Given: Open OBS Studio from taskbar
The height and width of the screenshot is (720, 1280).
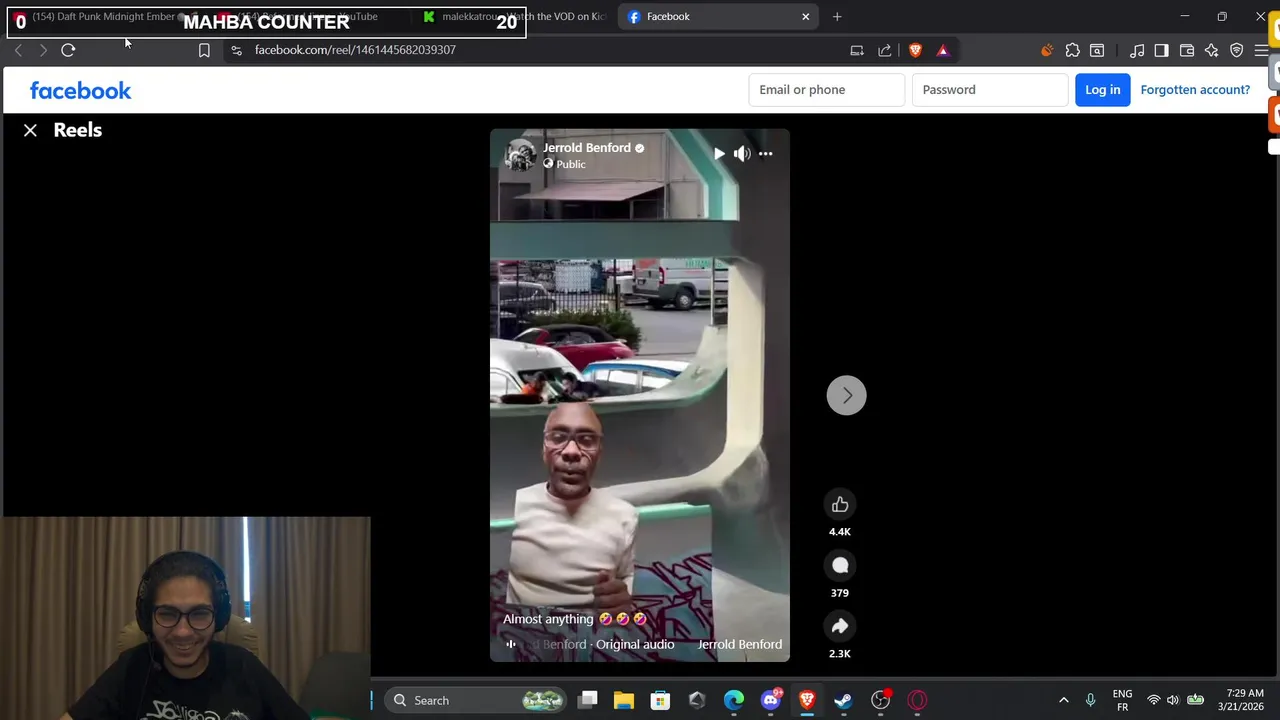Looking at the screenshot, I should [x=880, y=701].
